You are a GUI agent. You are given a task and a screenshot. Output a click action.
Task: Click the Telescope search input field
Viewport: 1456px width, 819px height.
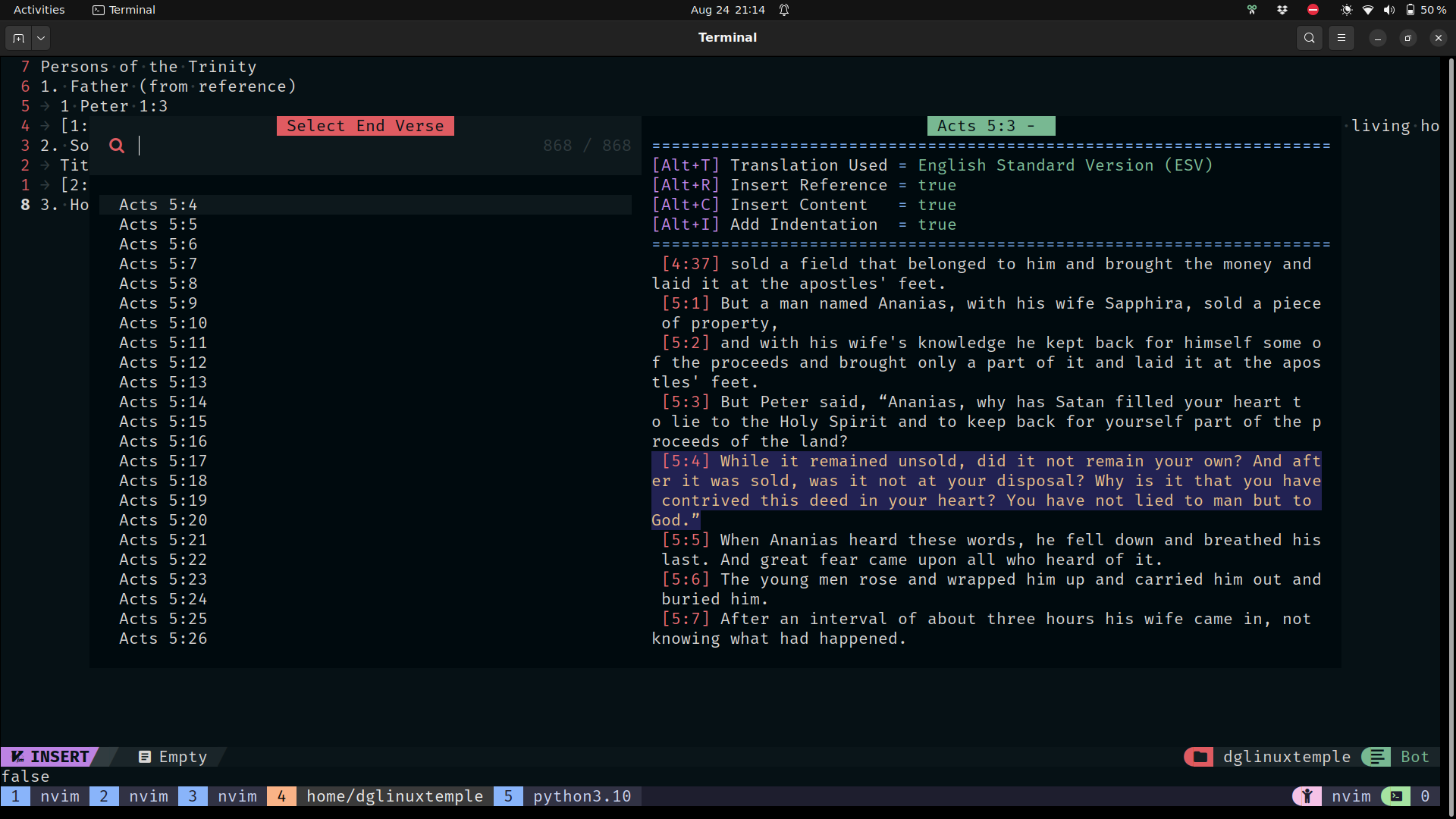click(334, 146)
